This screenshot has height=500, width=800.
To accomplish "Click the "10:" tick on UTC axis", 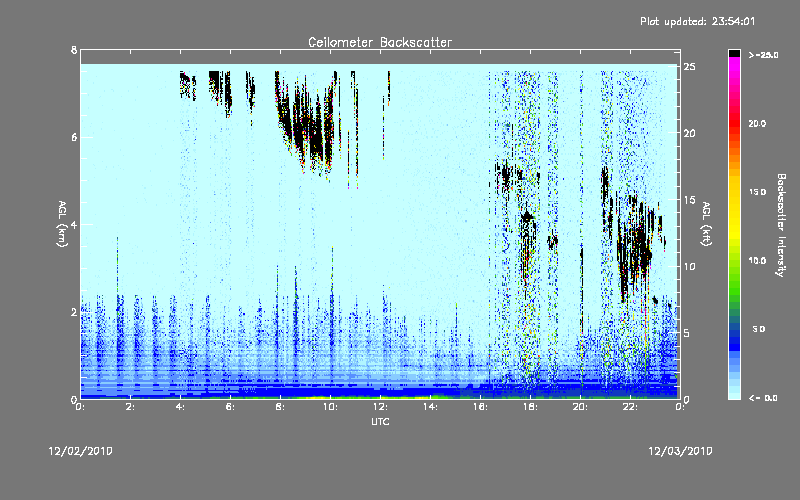I will click(330, 407).
